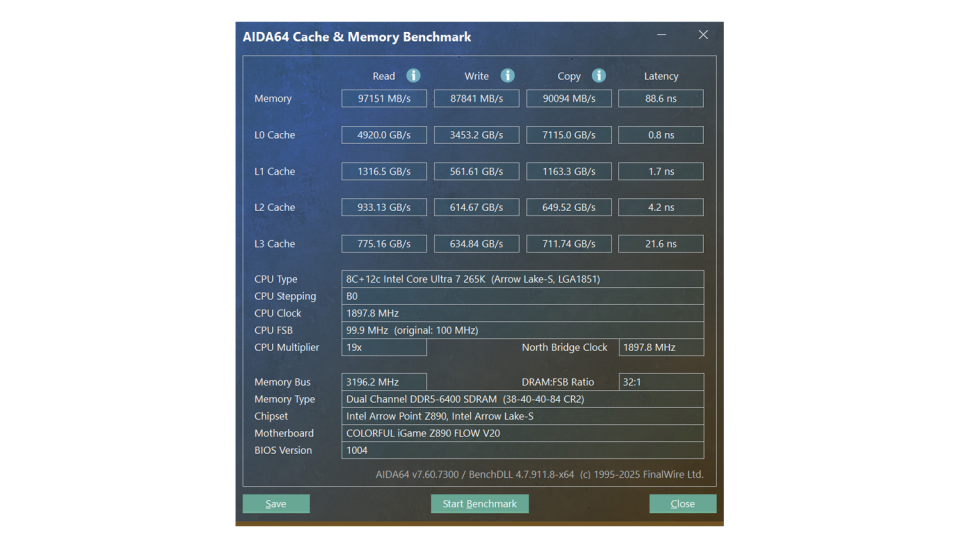Click L1 Cache latency 1.7 ns
Screen dimensions: 960x548
661,171
